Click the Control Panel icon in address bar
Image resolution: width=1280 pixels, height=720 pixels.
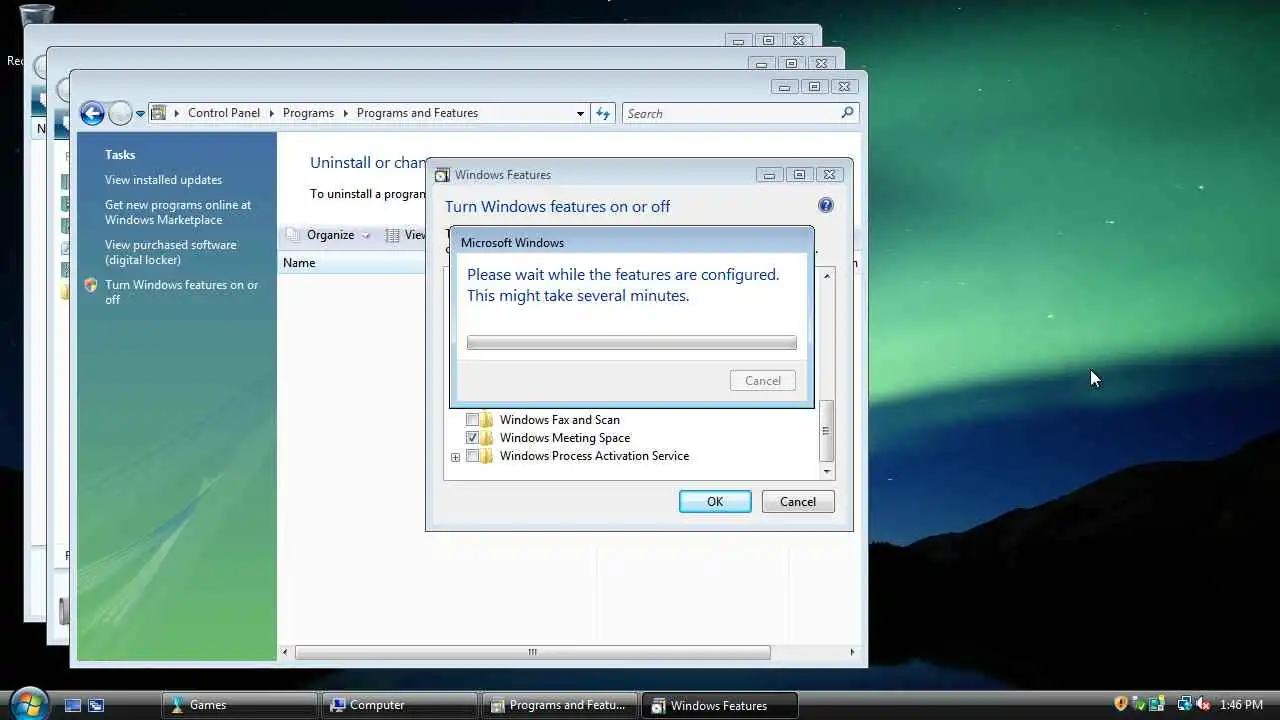coord(158,113)
